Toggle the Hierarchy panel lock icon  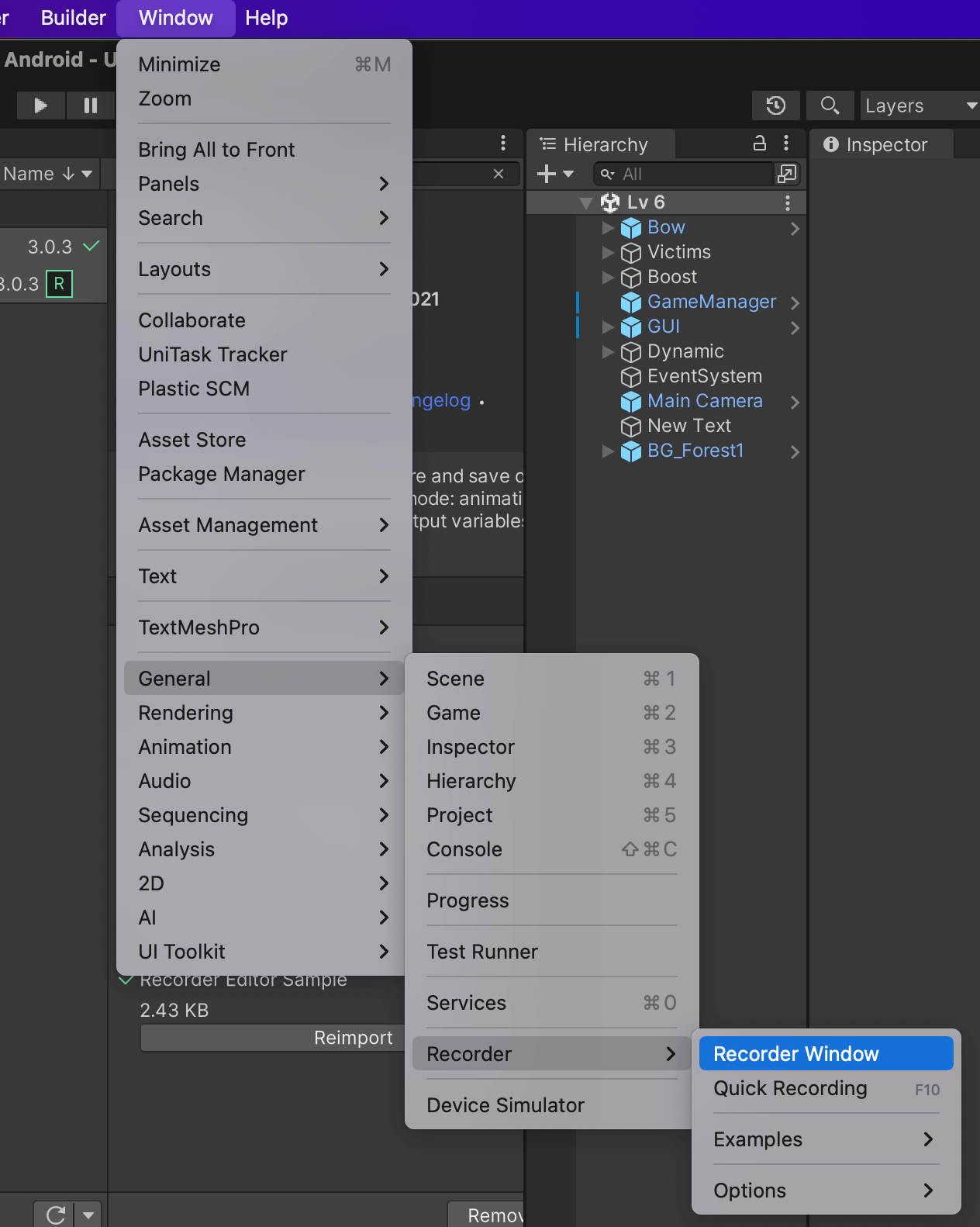point(760,143)
